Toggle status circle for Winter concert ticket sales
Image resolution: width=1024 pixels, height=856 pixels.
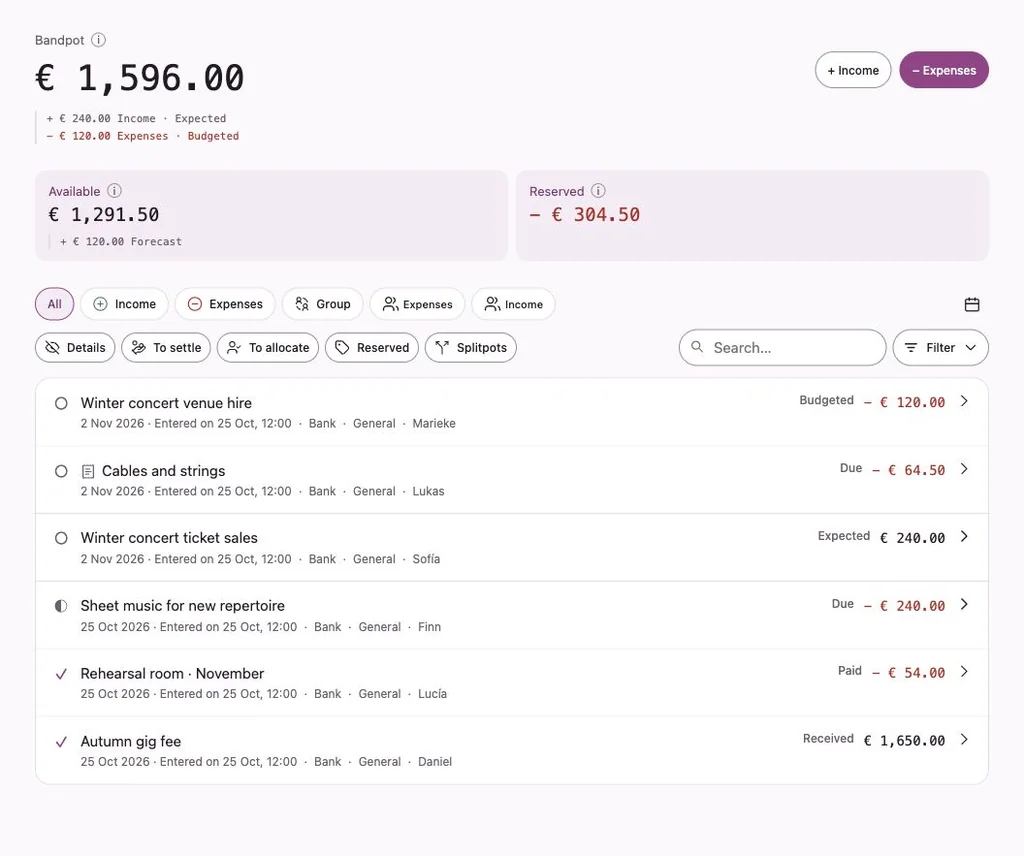61,538
